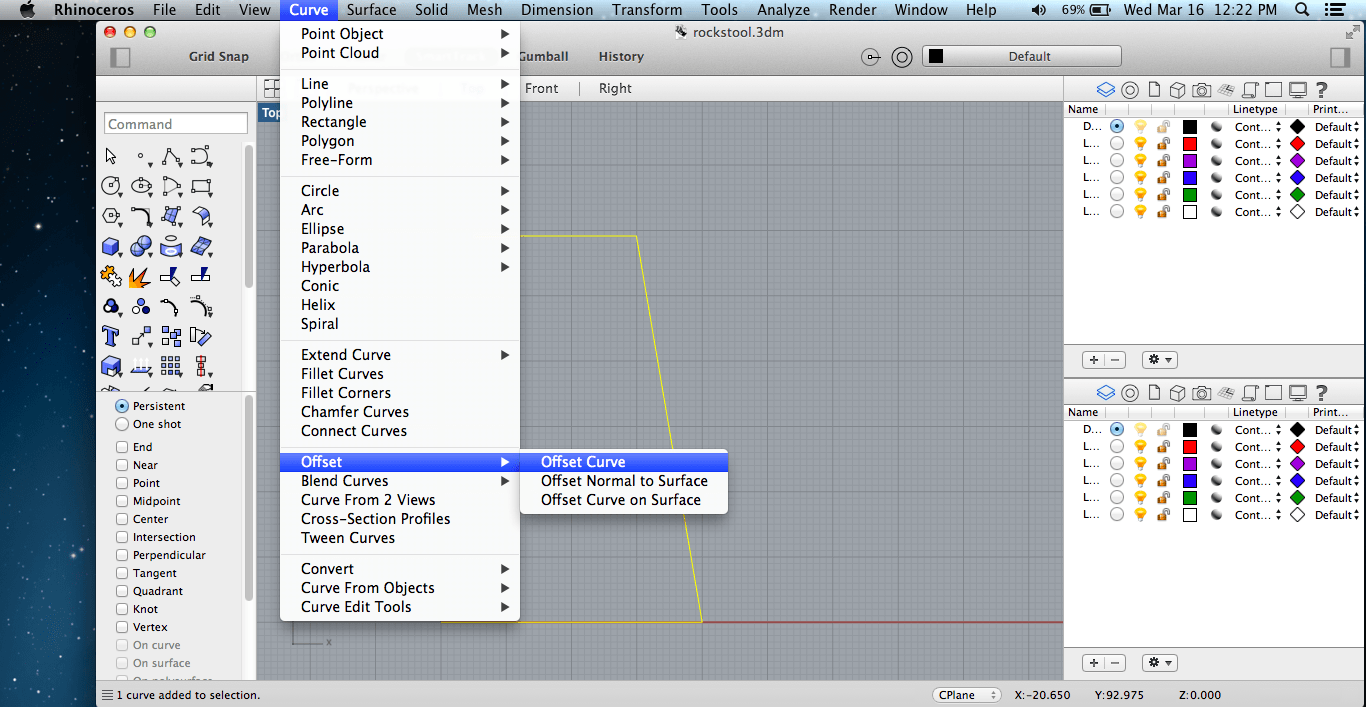Viewport: 1366px width, 707px height.
Task: Select the Polyline tool icon
Action: point(172,156)
